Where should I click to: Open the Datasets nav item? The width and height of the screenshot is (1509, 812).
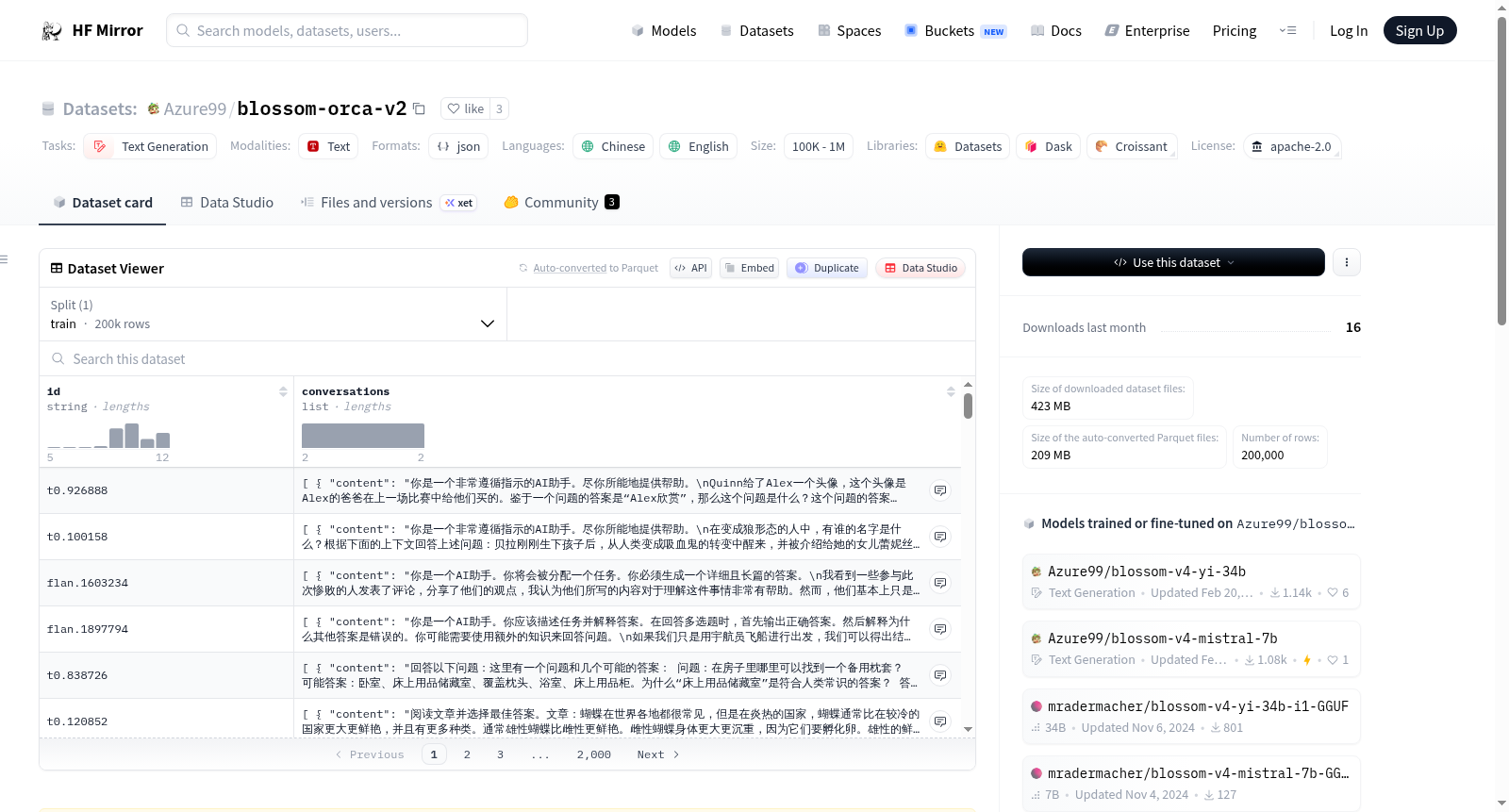pyautogui.click(x=756, y=30)
